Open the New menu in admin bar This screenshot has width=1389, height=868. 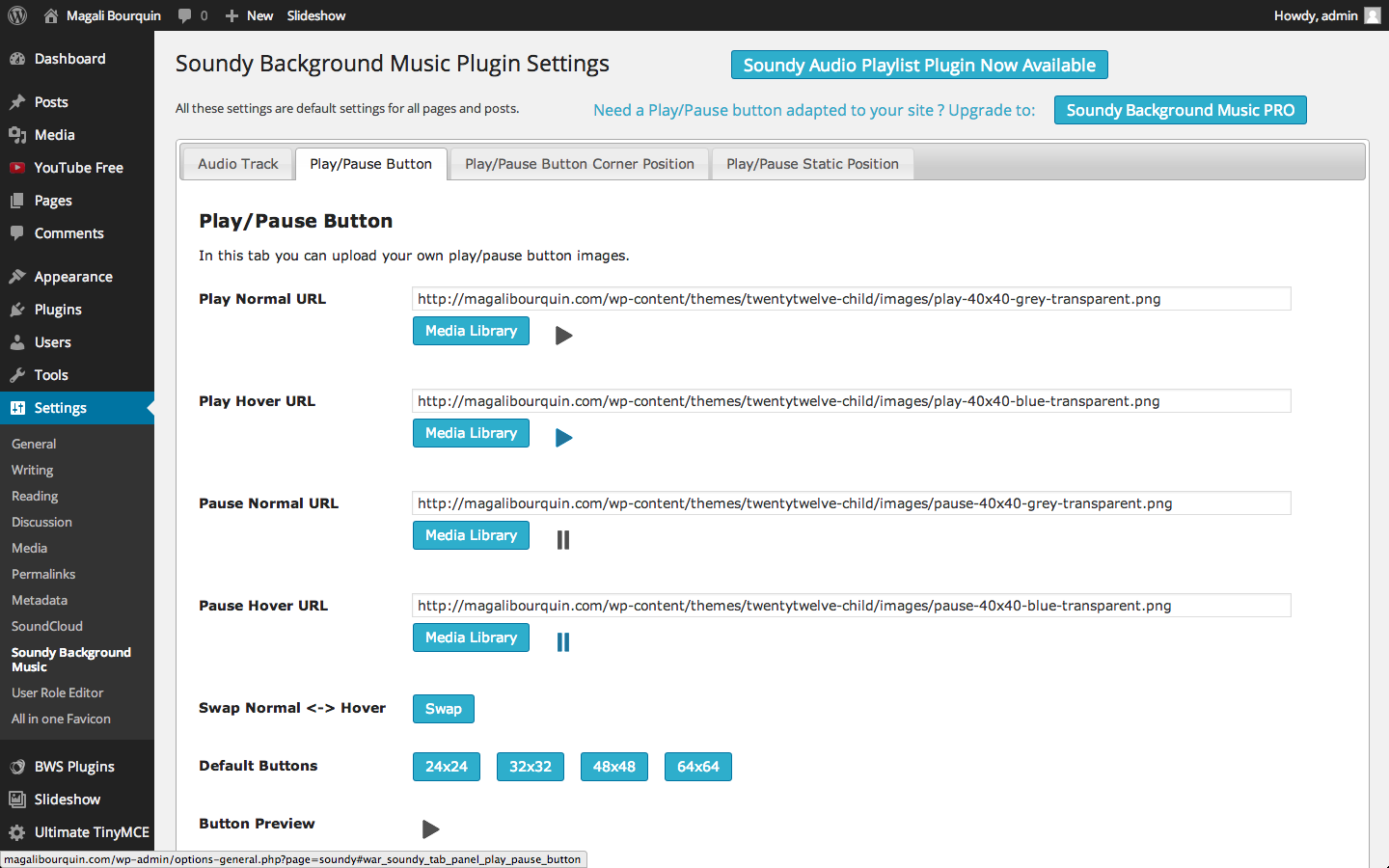pyautogui.click(x=249, y=15)
